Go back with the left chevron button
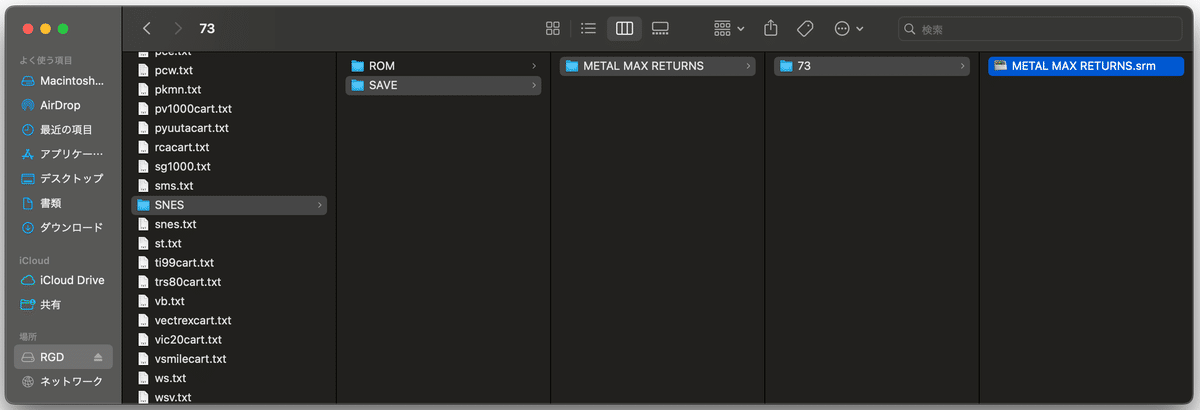The height and width of the screenshot is (410, 1200). coord(147,29)
